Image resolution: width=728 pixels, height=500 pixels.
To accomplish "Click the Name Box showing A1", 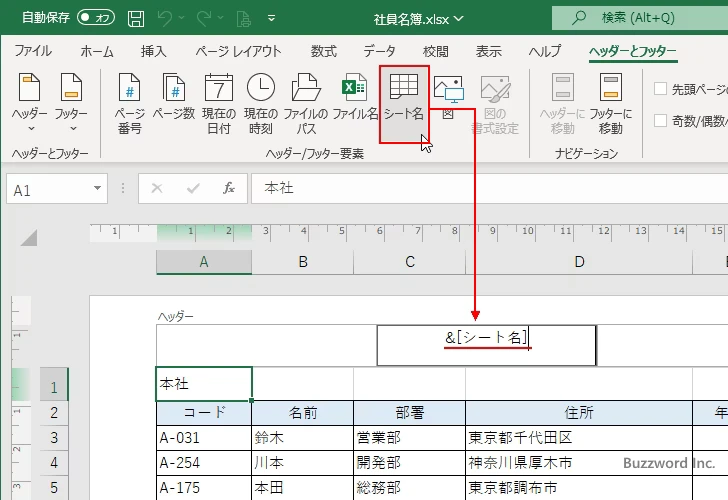I will [x=49, y=189].
